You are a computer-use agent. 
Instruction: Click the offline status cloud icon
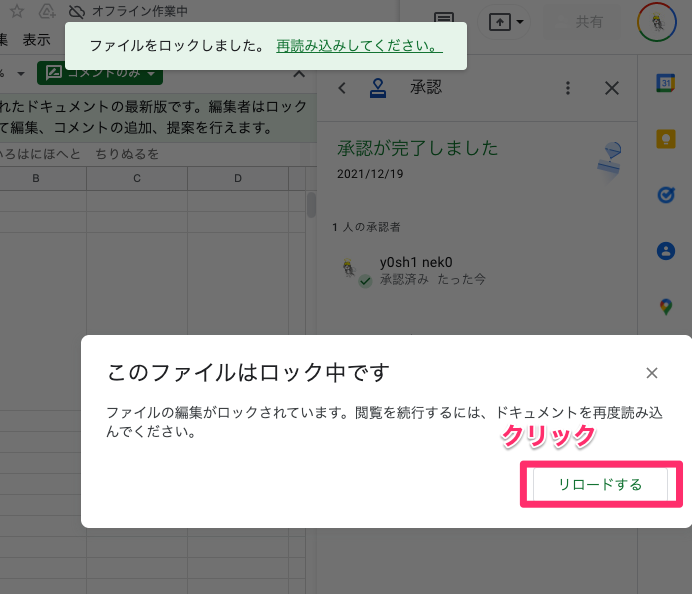tap(76, 12)
